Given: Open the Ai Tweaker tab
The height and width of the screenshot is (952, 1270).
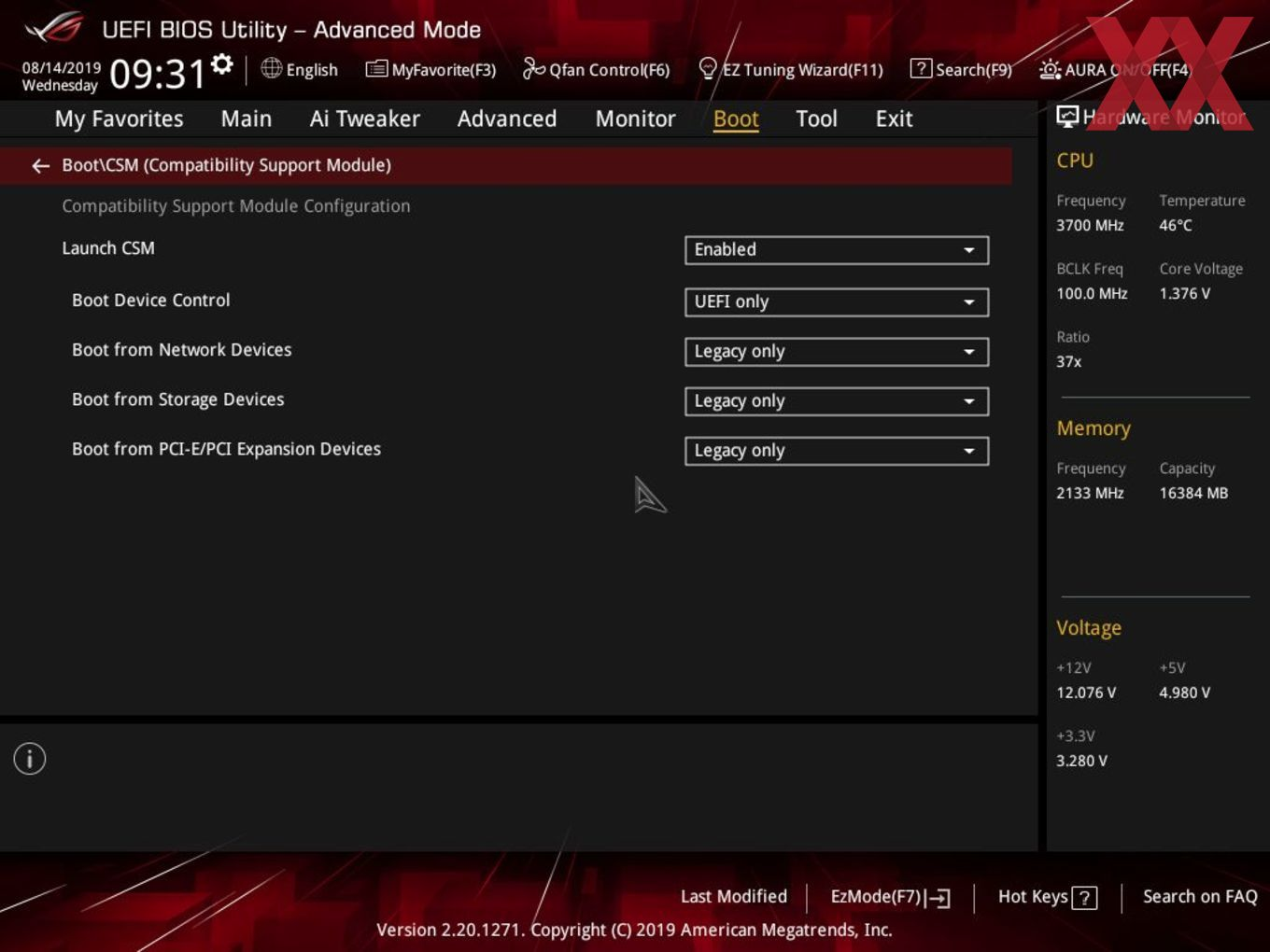Looking at the screenshot, I should pos(364,119).
